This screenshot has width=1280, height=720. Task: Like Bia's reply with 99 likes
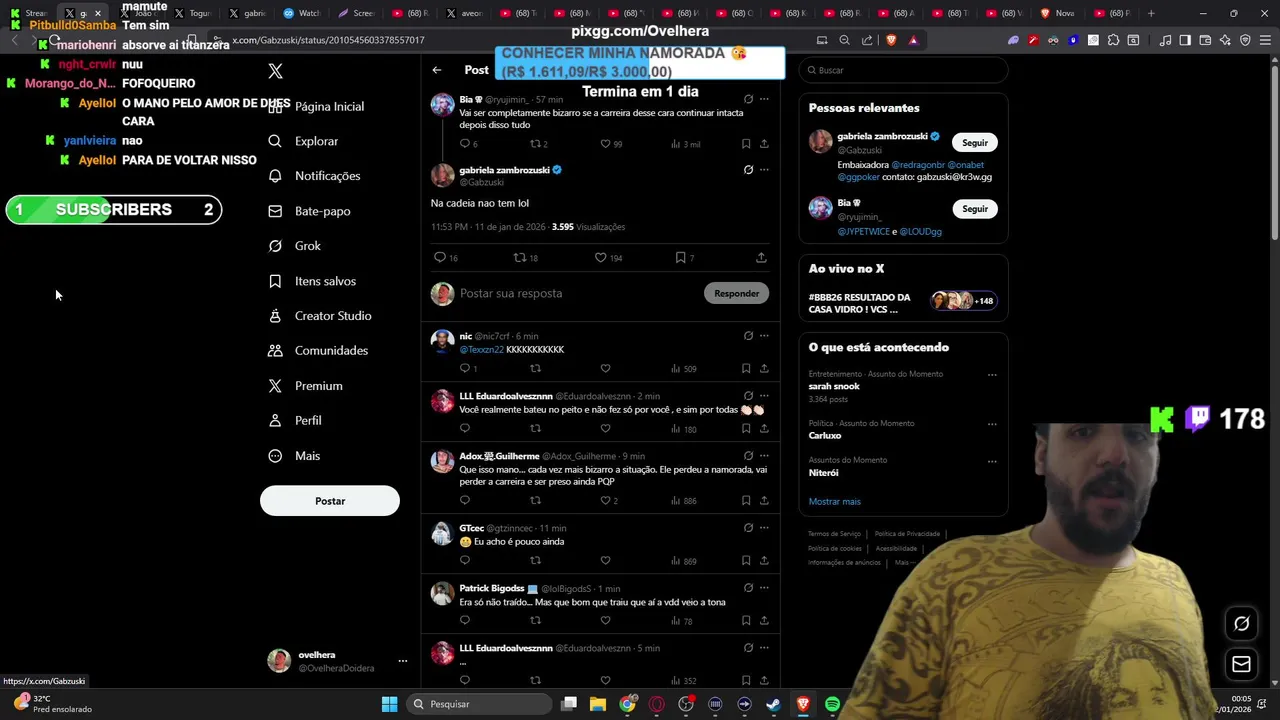605,144
